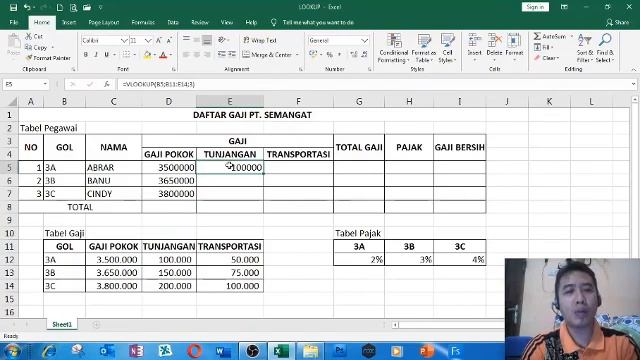This screenshot has height=360, width=640.
Task: Click the Insert cells icon
Action: 474,40
